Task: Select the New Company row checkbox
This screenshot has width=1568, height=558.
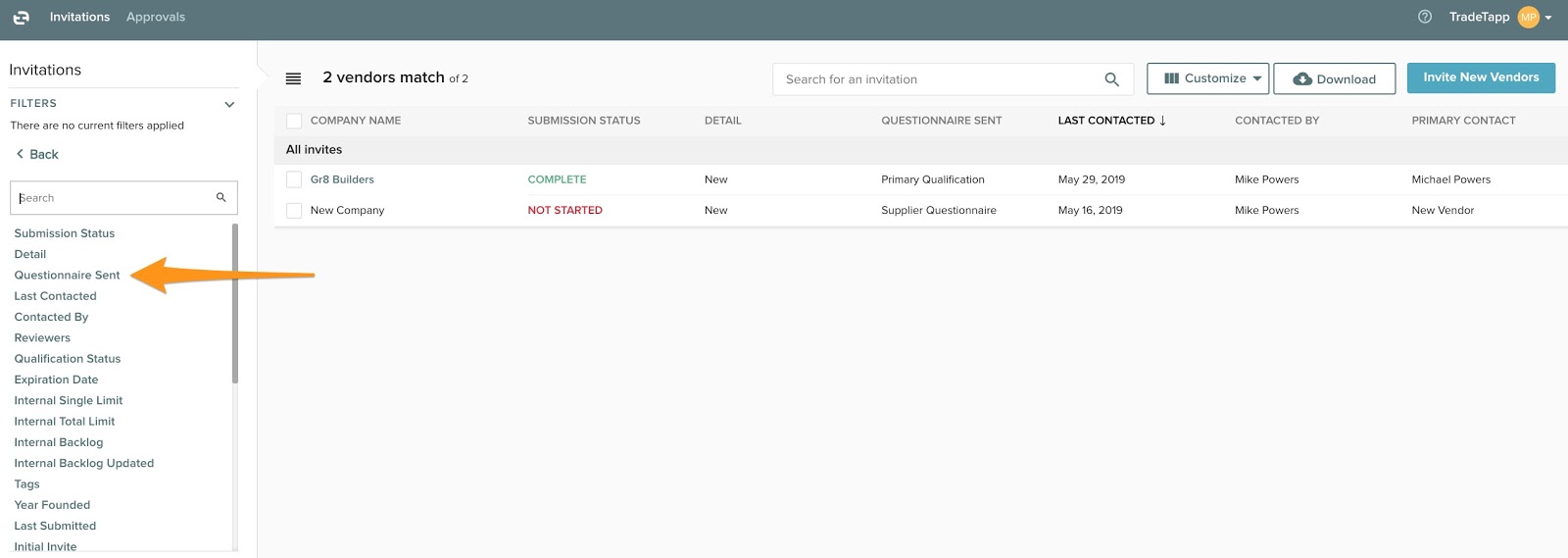Action: 294,210
